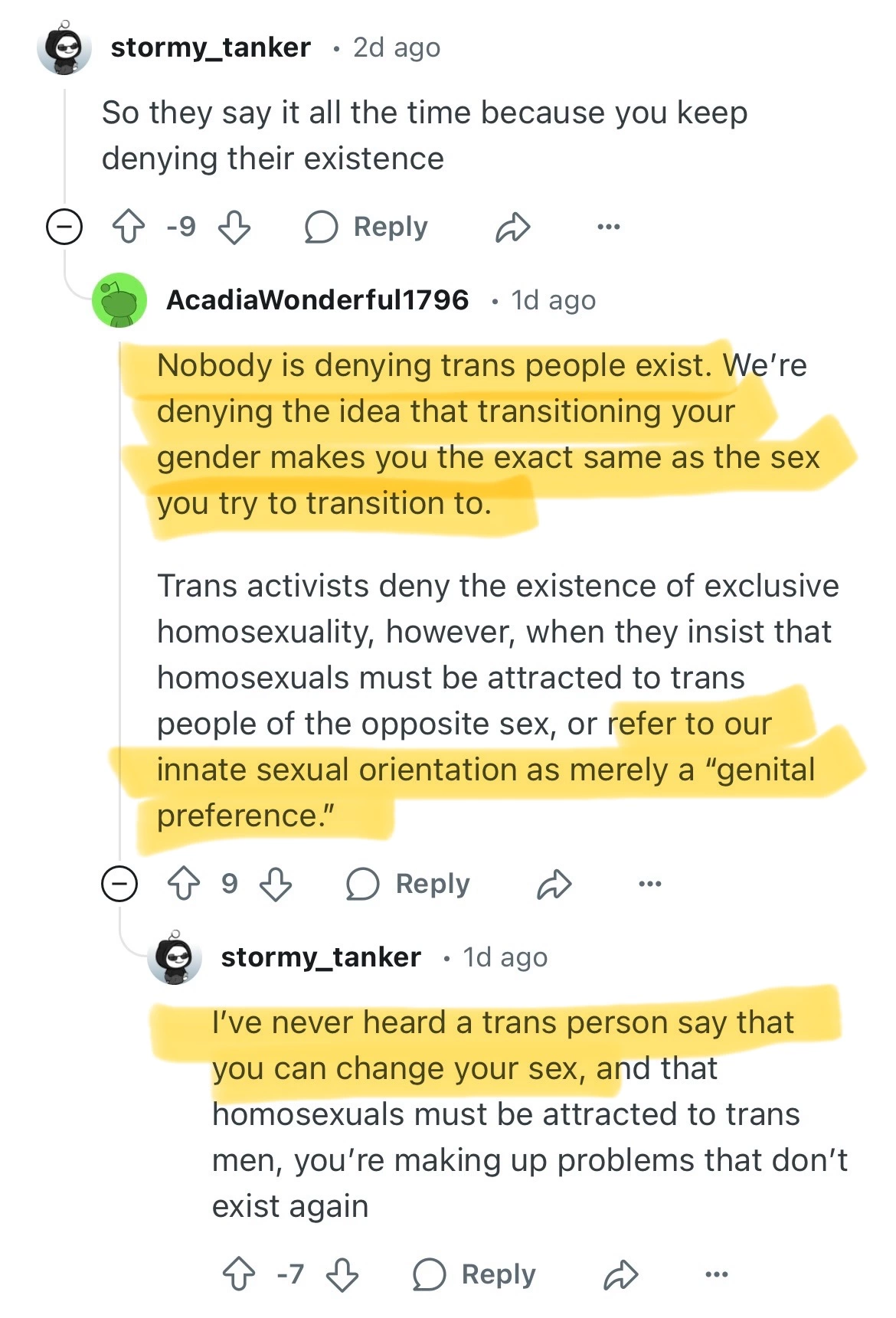Click AcadiaWonderful1796's green avatar
The width and height of the screenshot is (896, 1318).
[119, 300]
